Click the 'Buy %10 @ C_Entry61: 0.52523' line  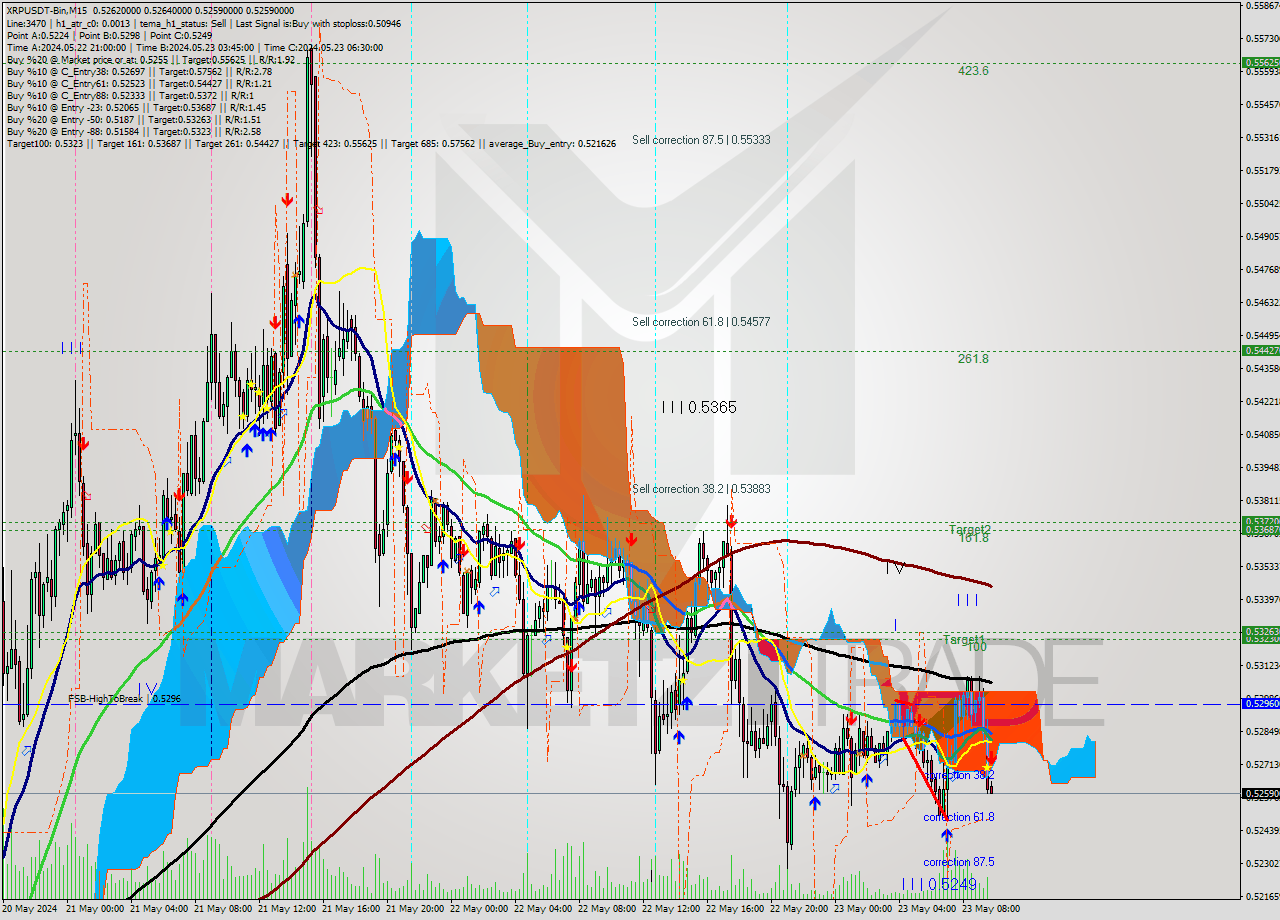click(x=139, y=83)
